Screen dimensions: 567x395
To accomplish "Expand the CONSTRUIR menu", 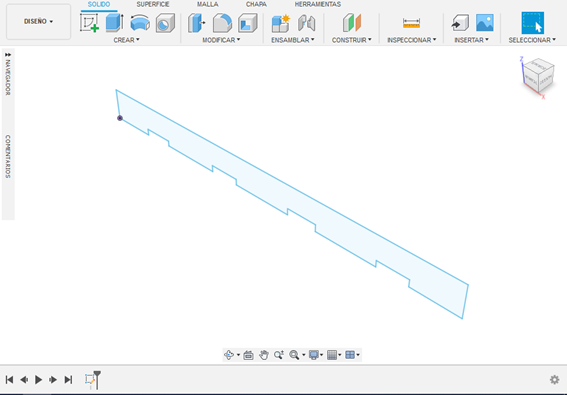I will click(x=352, y=40).
